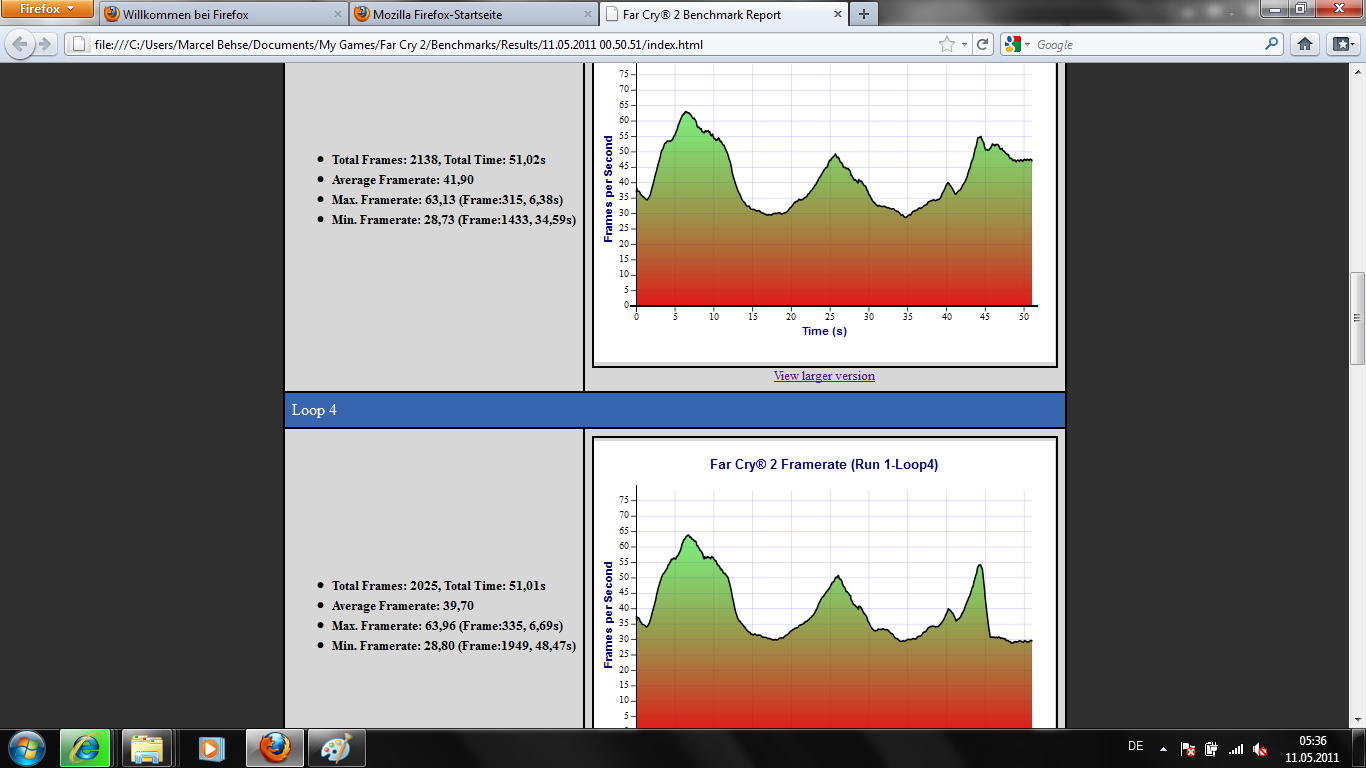This screenshot has width=1366, height=768.
Task: Select text Max. Framerate: 63,13
Action: 393,200
